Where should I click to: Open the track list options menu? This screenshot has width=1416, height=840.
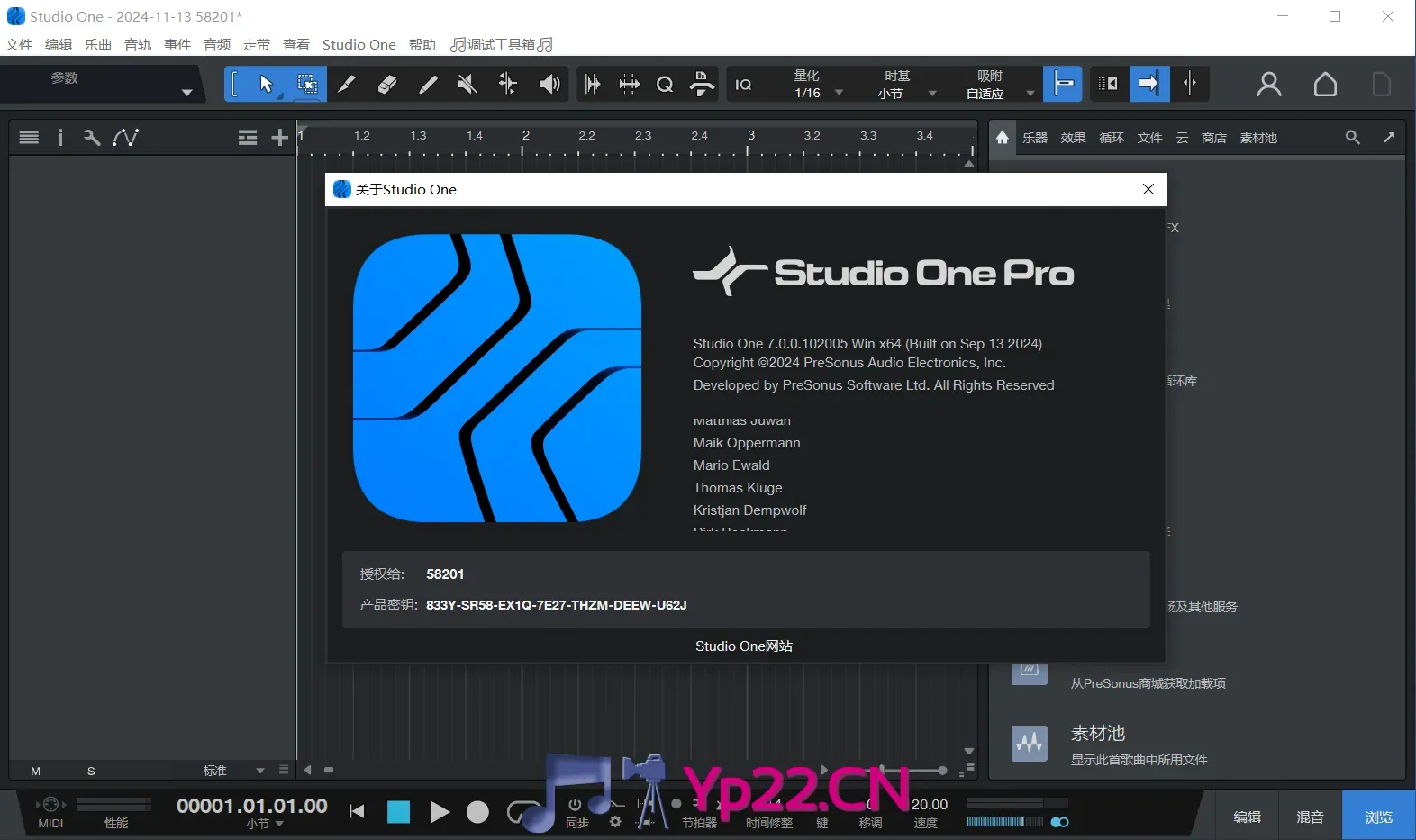(x=248, y=137)
